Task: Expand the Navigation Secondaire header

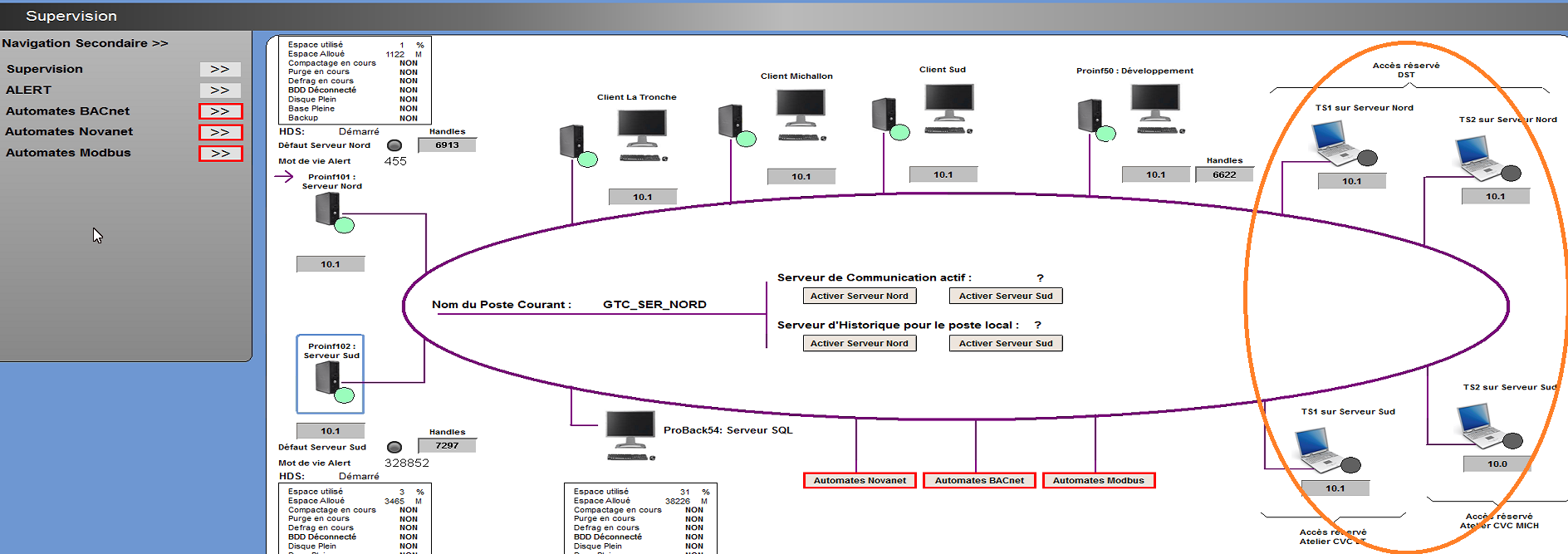Action: coord(85,43)
